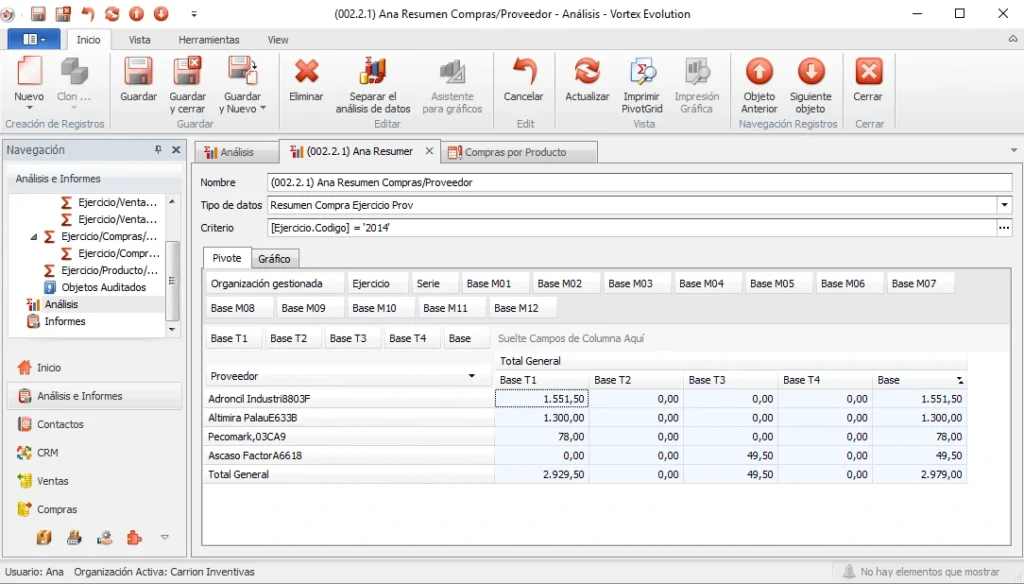Collapse the Ejercicio/Compras tree node
1024x584 pixels.
tap(34, 237)
